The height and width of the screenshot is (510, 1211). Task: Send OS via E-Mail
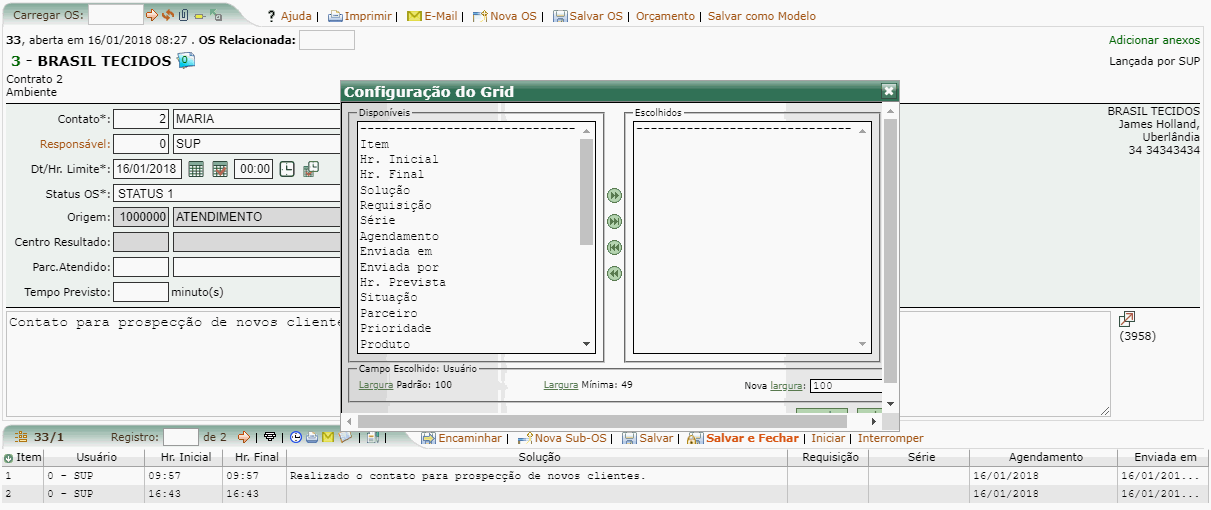(x=433, y=16)
